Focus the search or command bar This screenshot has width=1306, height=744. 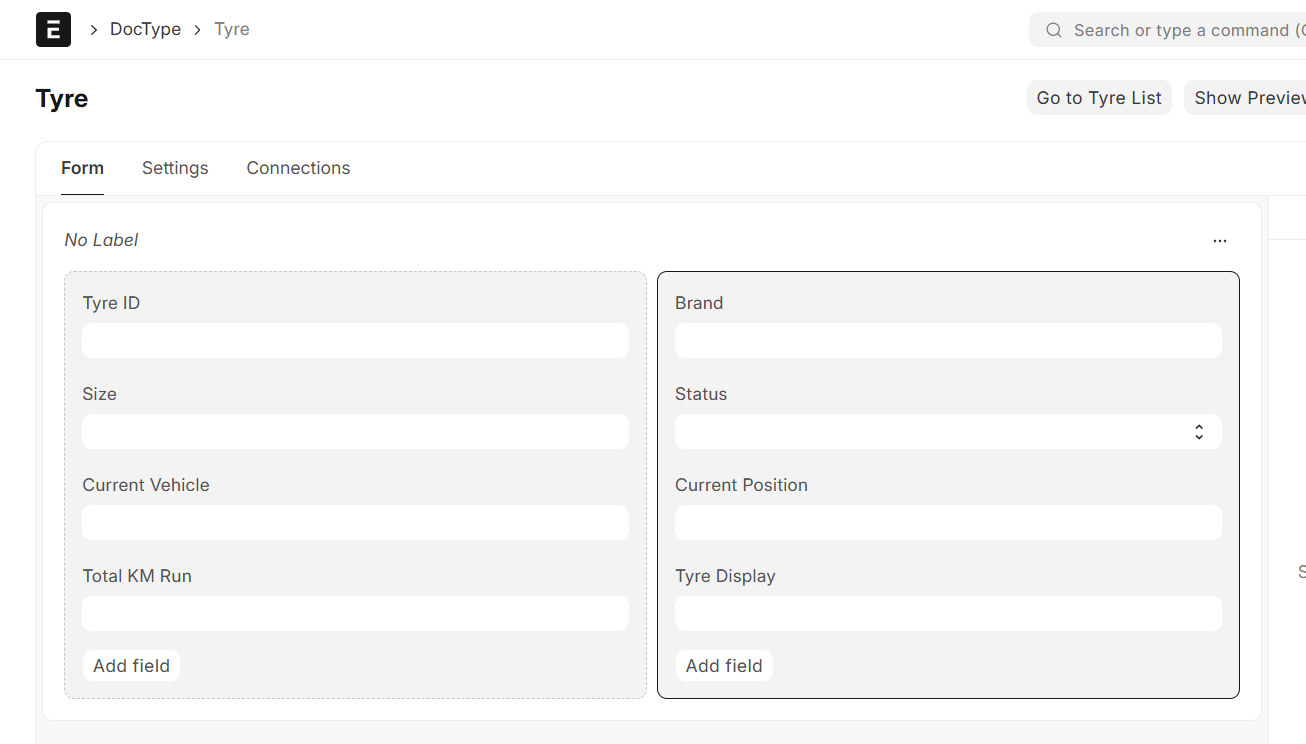(1170, 30)
